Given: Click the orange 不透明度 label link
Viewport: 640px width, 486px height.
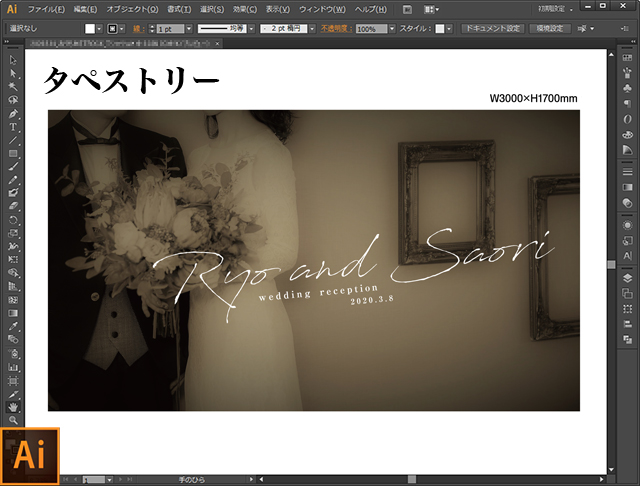Looking at the screenshot, I should pos(336,29).
